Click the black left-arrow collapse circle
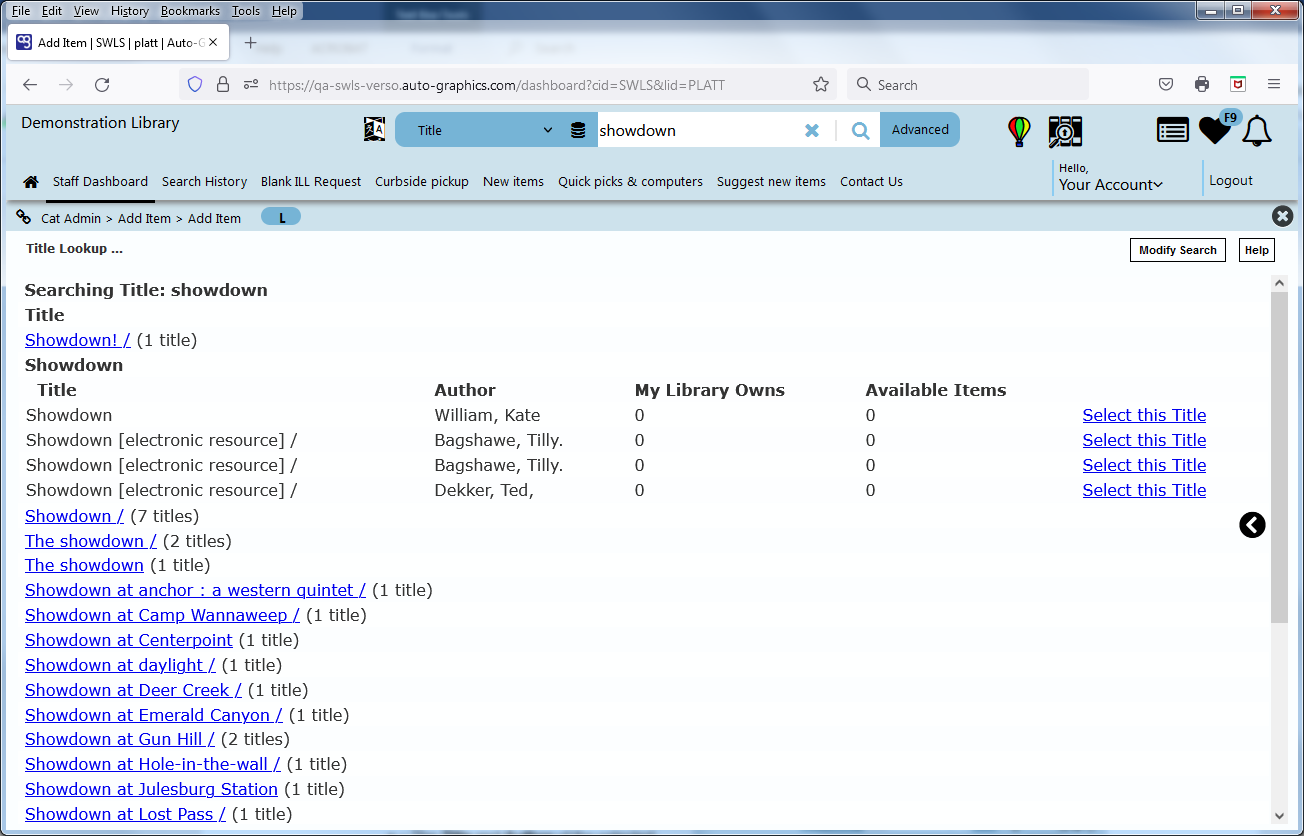This screenshot has width=1304, height=836. point(1252,525)
